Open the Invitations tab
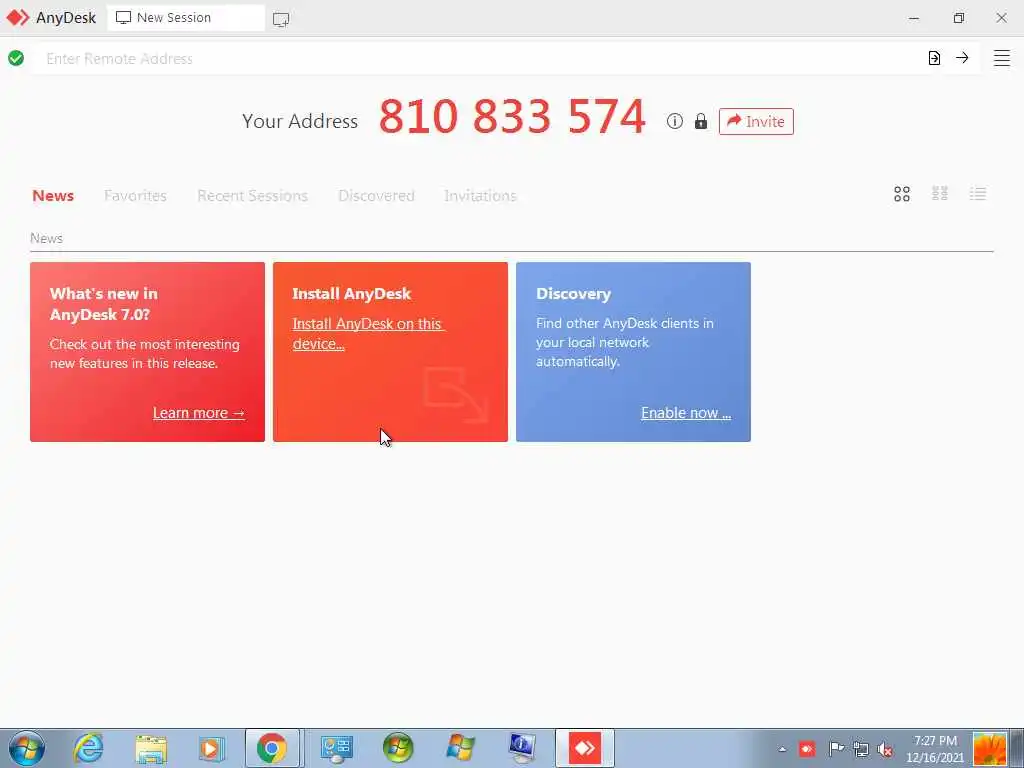Screen dimensions: 1024x768 coord(480,195)
